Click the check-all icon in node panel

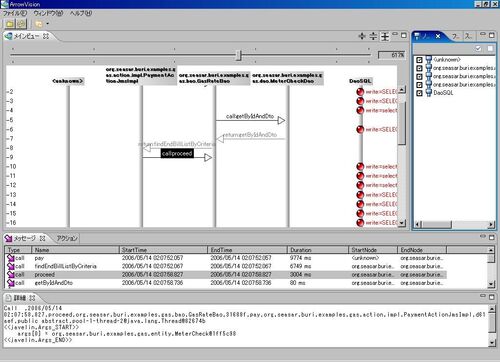[478, 49]
